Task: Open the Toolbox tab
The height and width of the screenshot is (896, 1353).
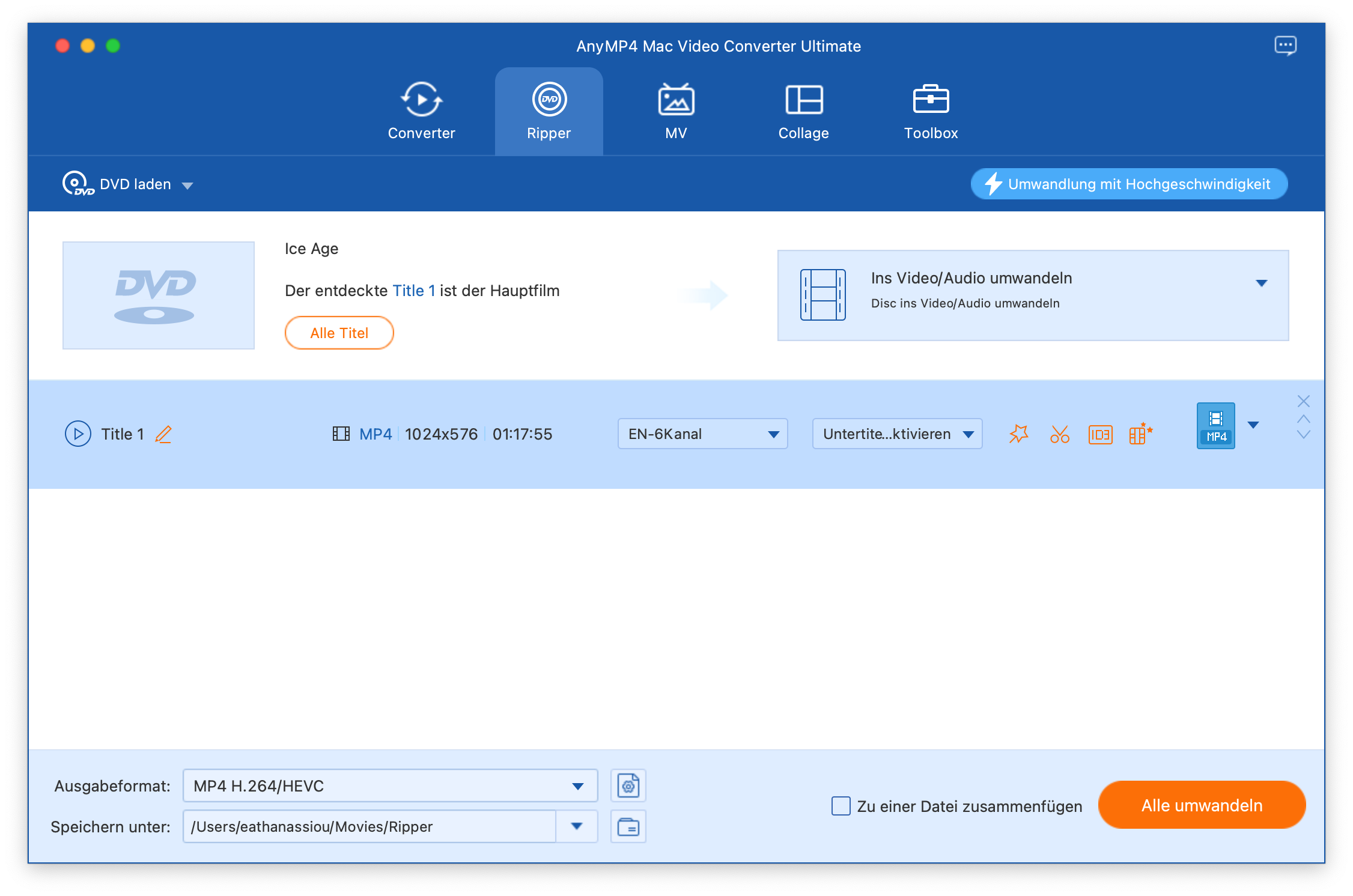Action: point(931,112)
